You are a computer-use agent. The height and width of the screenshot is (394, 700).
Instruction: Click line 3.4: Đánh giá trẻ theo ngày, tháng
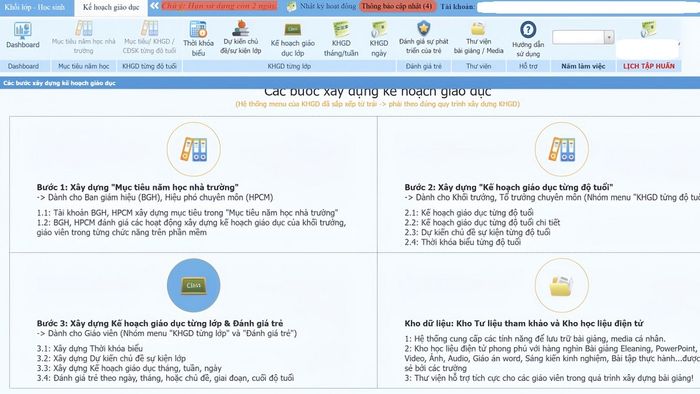(165, 378)
